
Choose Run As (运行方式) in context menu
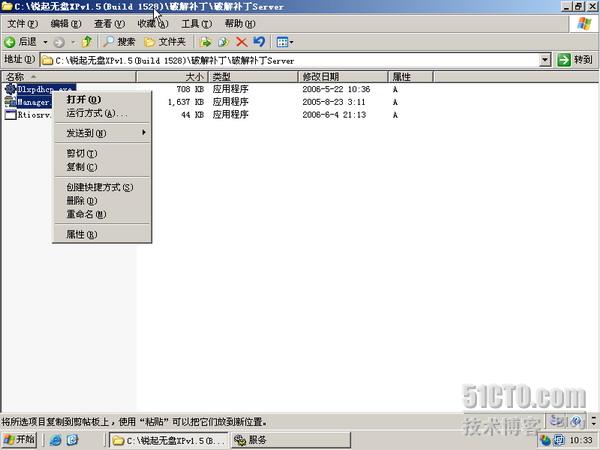click(x=102, y=113)
